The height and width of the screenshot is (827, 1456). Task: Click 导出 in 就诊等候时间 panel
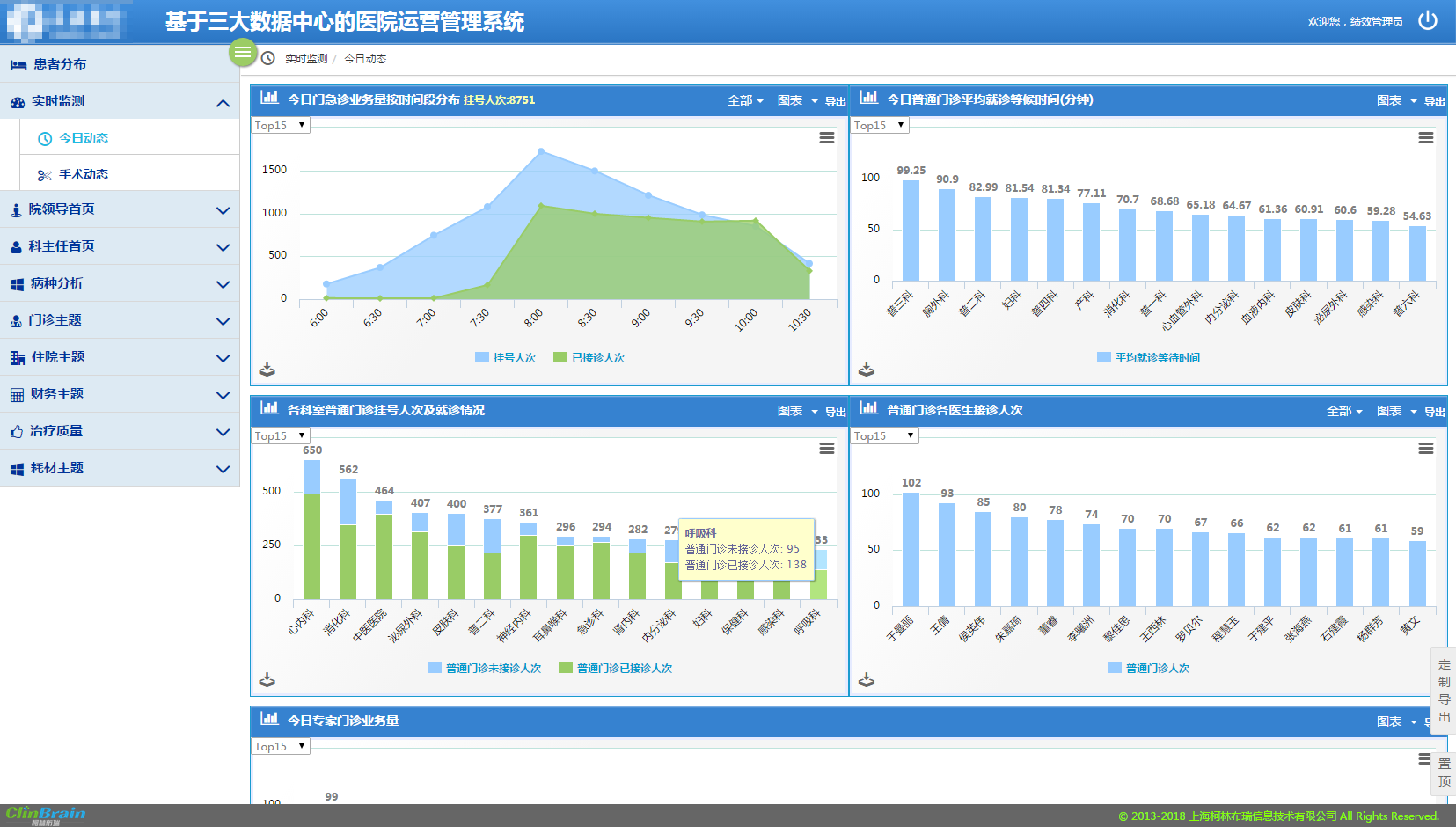pyautogui.click(x=1434, y=101)
